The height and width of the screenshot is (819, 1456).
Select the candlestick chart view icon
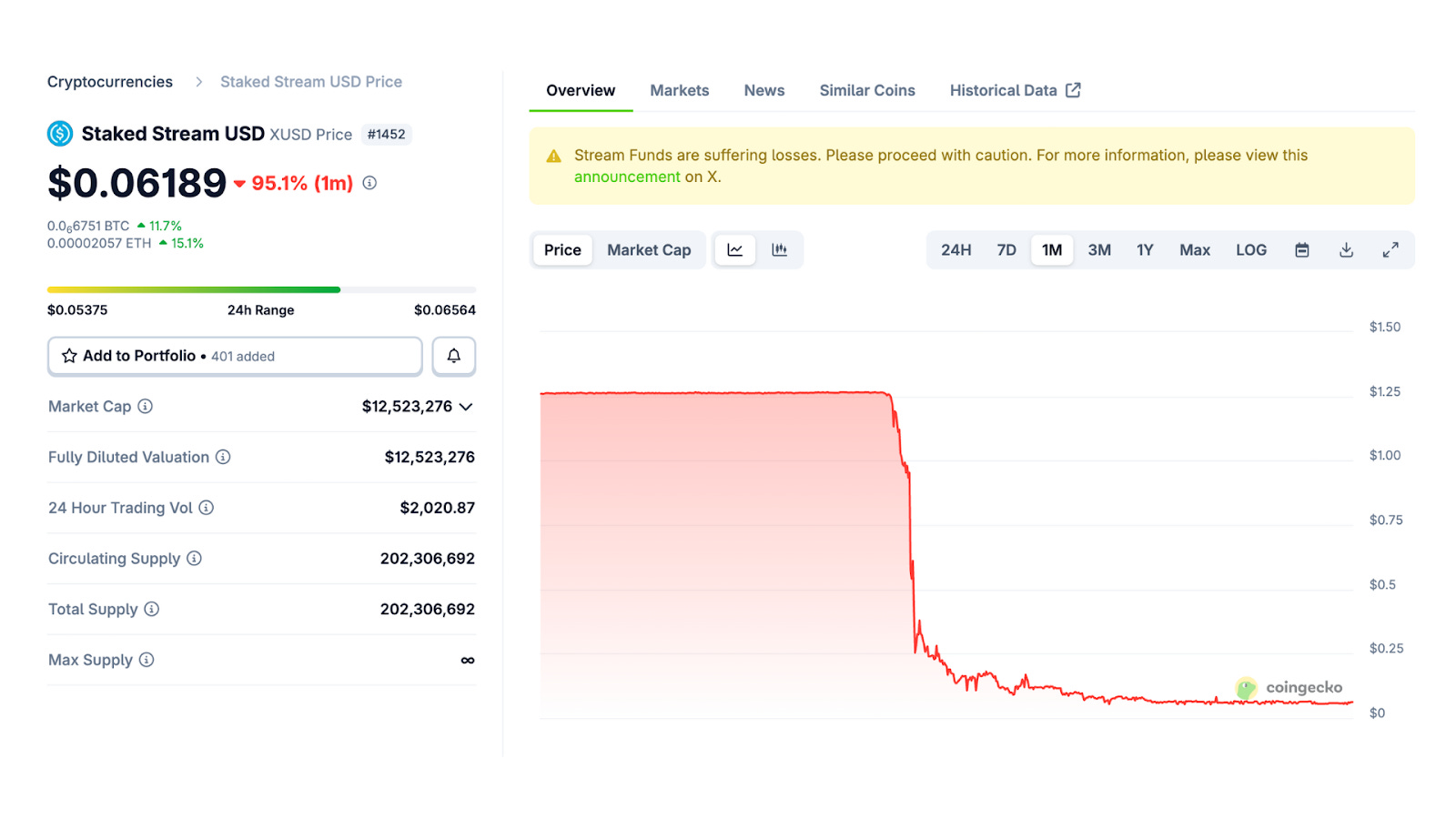coord(780,250)
